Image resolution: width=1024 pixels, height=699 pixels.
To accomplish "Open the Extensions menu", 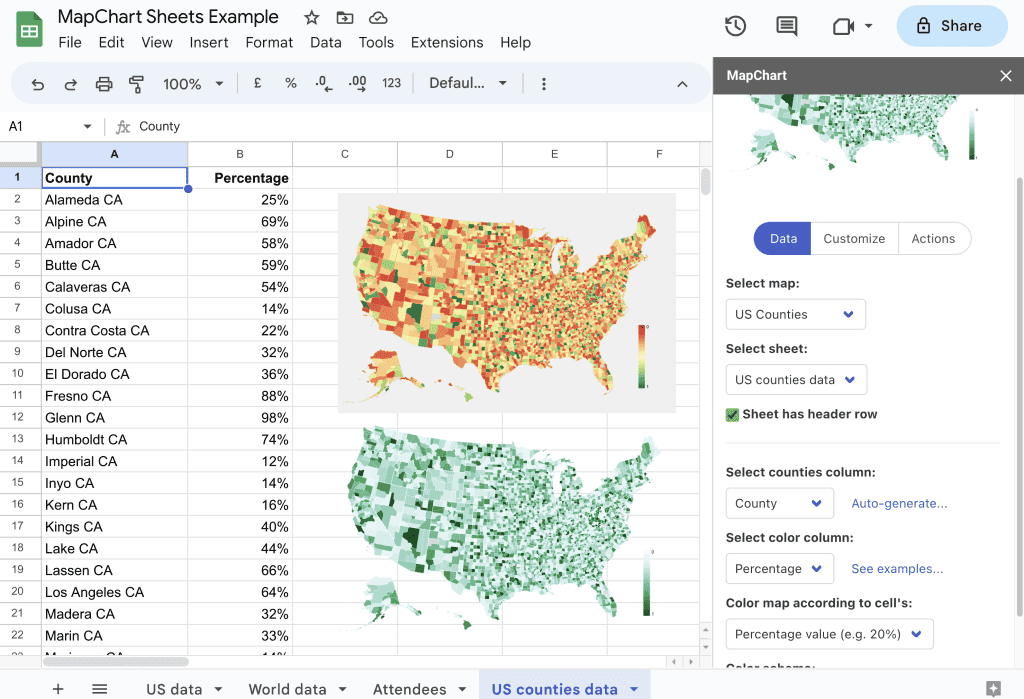I will (x=447, y=42).
